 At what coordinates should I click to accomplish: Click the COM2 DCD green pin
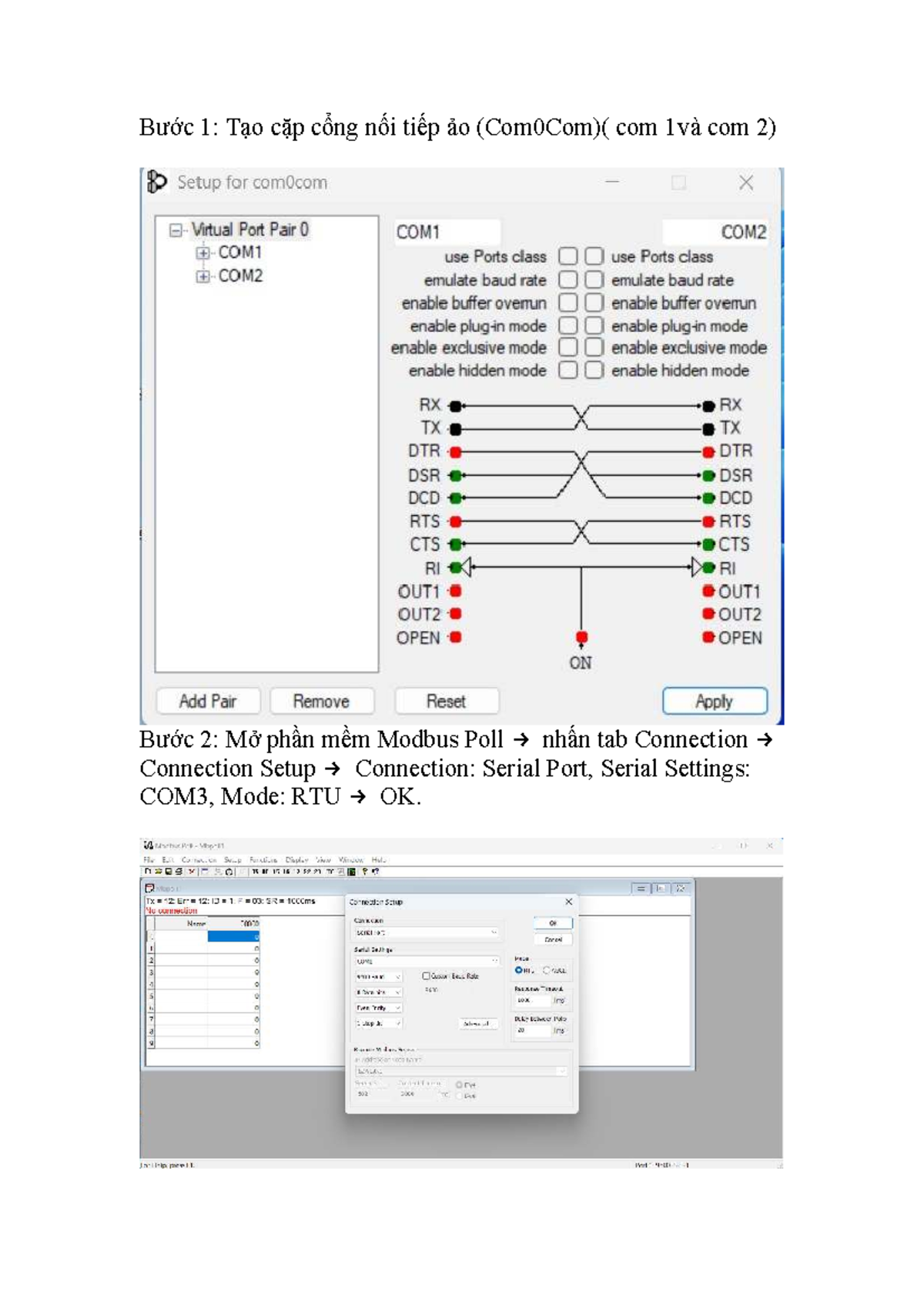point(708,498)
